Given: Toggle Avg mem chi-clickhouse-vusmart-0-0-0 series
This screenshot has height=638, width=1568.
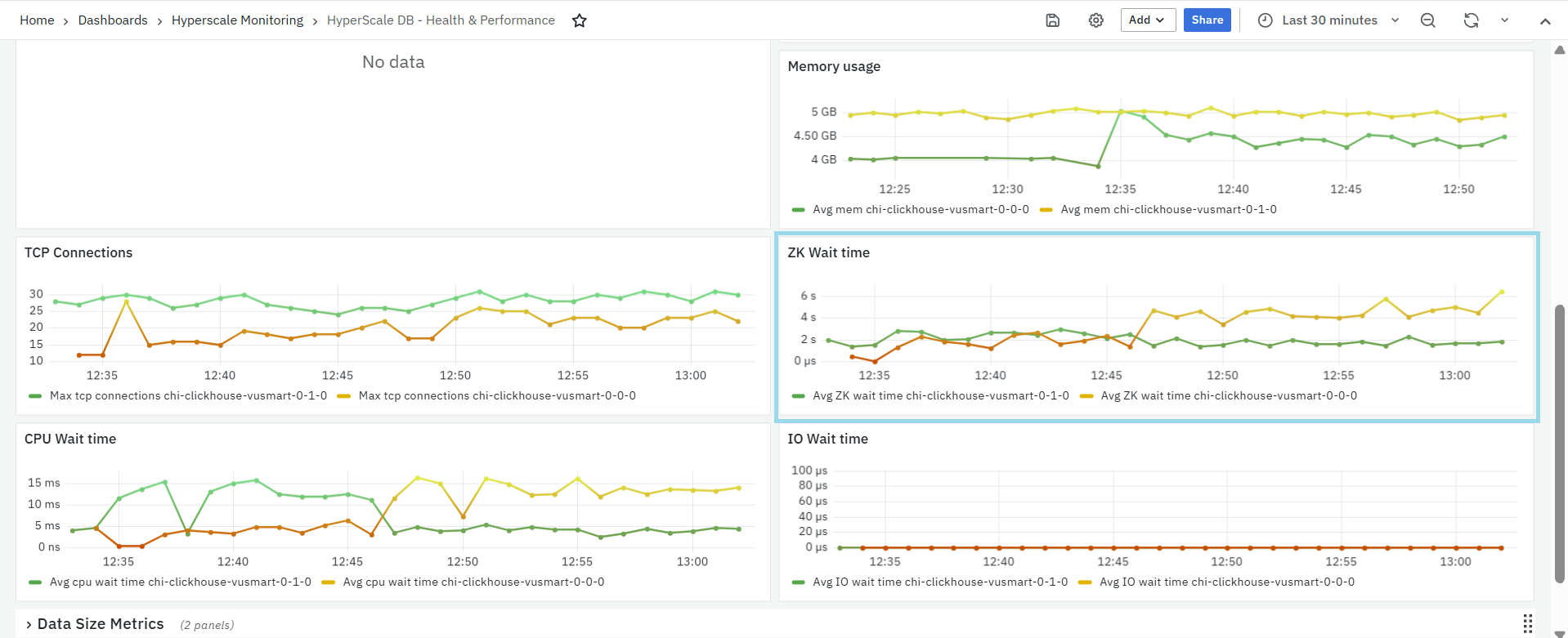Looking at the screenshot, I should (x=920, y=210).
